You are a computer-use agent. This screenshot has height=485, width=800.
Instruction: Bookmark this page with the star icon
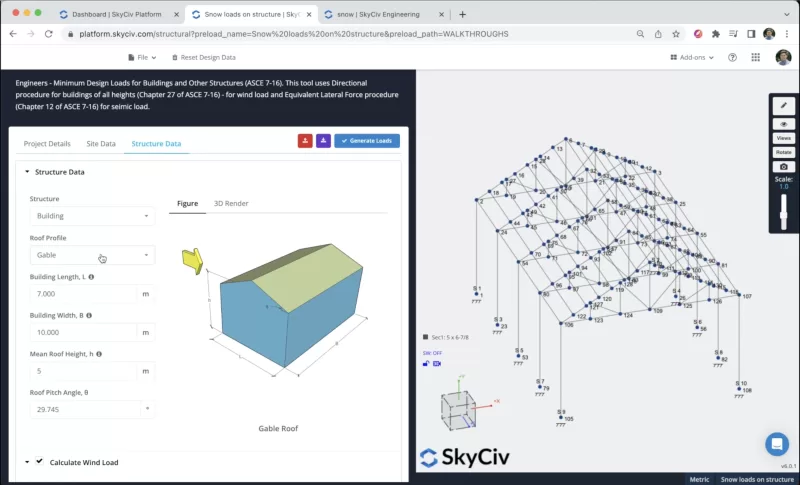pos(676,34)
